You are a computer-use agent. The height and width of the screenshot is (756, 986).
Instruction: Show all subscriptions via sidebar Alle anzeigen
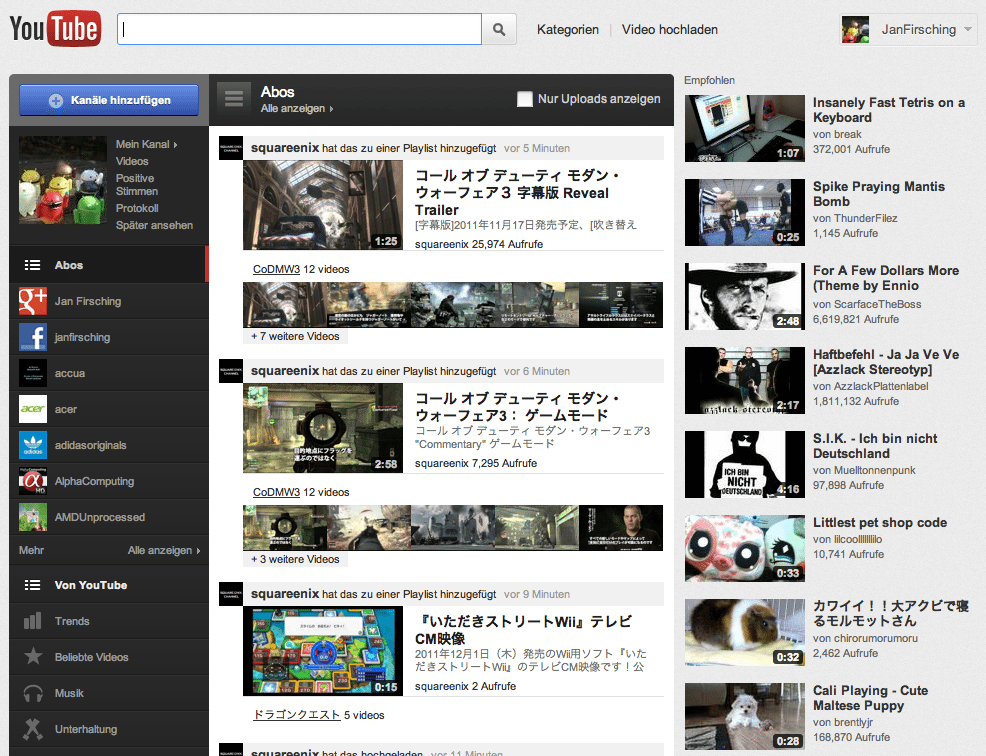pyautogui.click(x=163, y=550)
